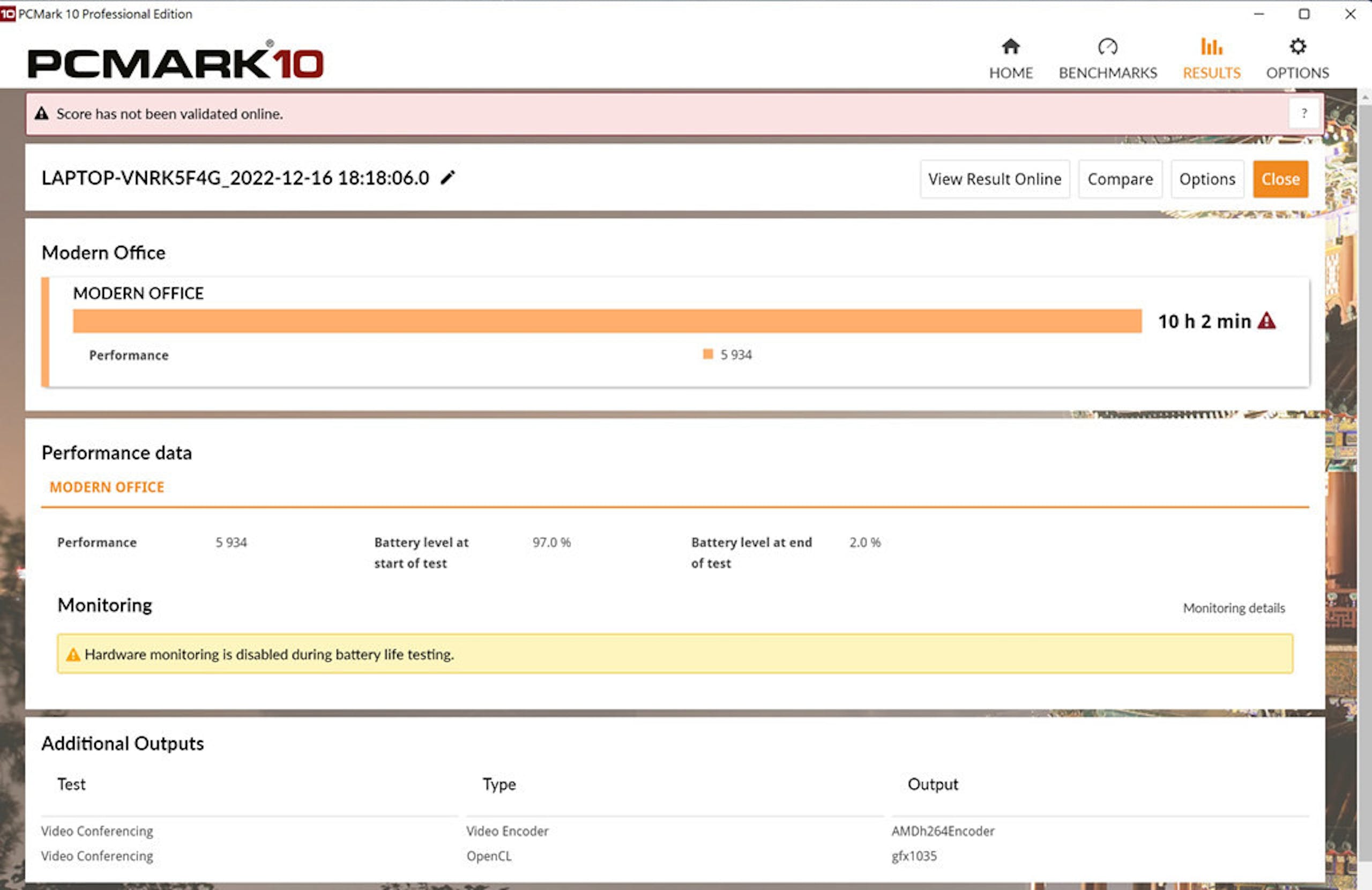
Task: Open the result Options button
Action: 1207,180
